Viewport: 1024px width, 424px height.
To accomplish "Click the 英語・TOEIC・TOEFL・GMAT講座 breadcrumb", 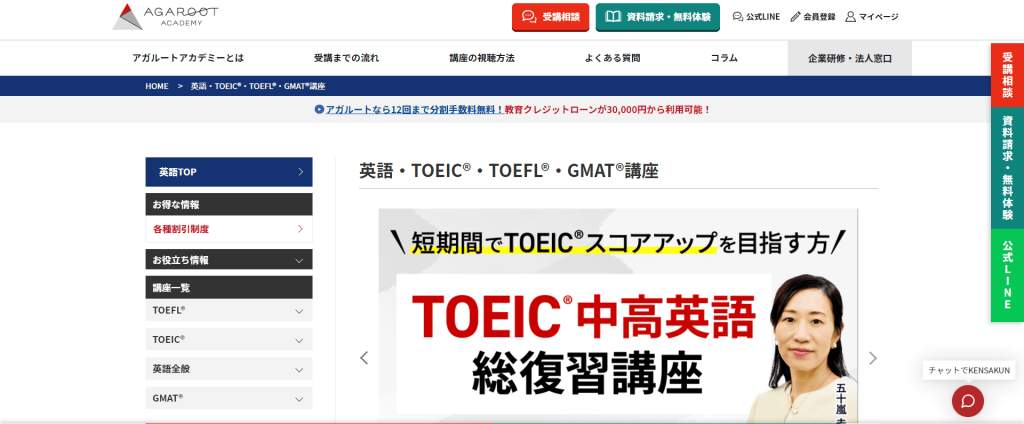I will 258,86.
